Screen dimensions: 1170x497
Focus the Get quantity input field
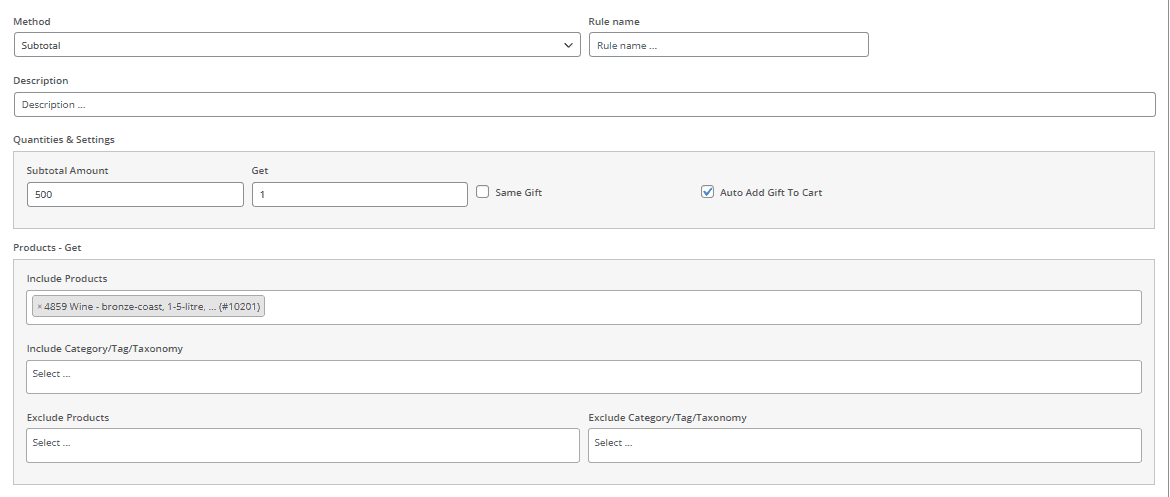359,194
